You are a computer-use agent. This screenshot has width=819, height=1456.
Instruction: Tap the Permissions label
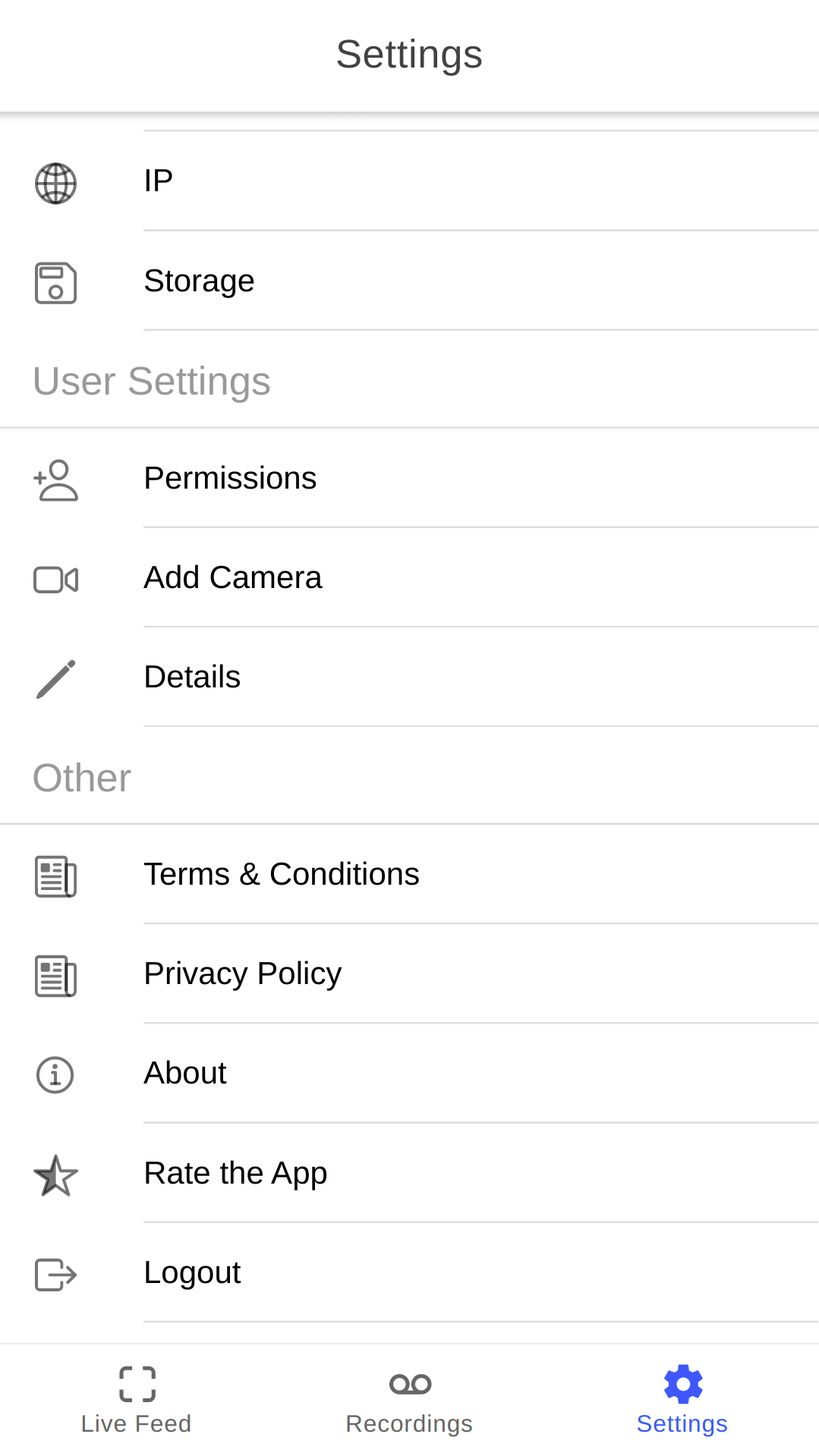click(230, 478)
